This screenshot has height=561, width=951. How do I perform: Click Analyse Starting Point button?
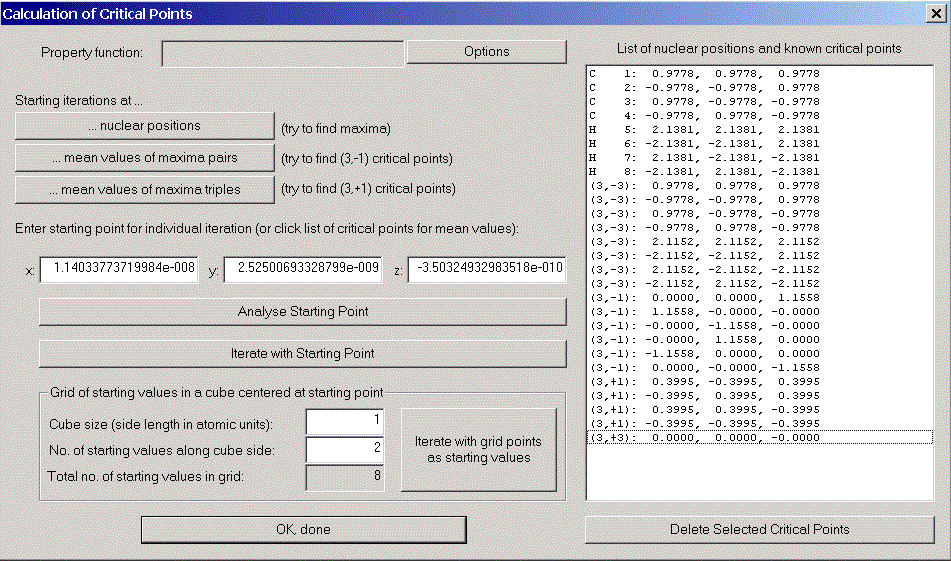point(302,312)
